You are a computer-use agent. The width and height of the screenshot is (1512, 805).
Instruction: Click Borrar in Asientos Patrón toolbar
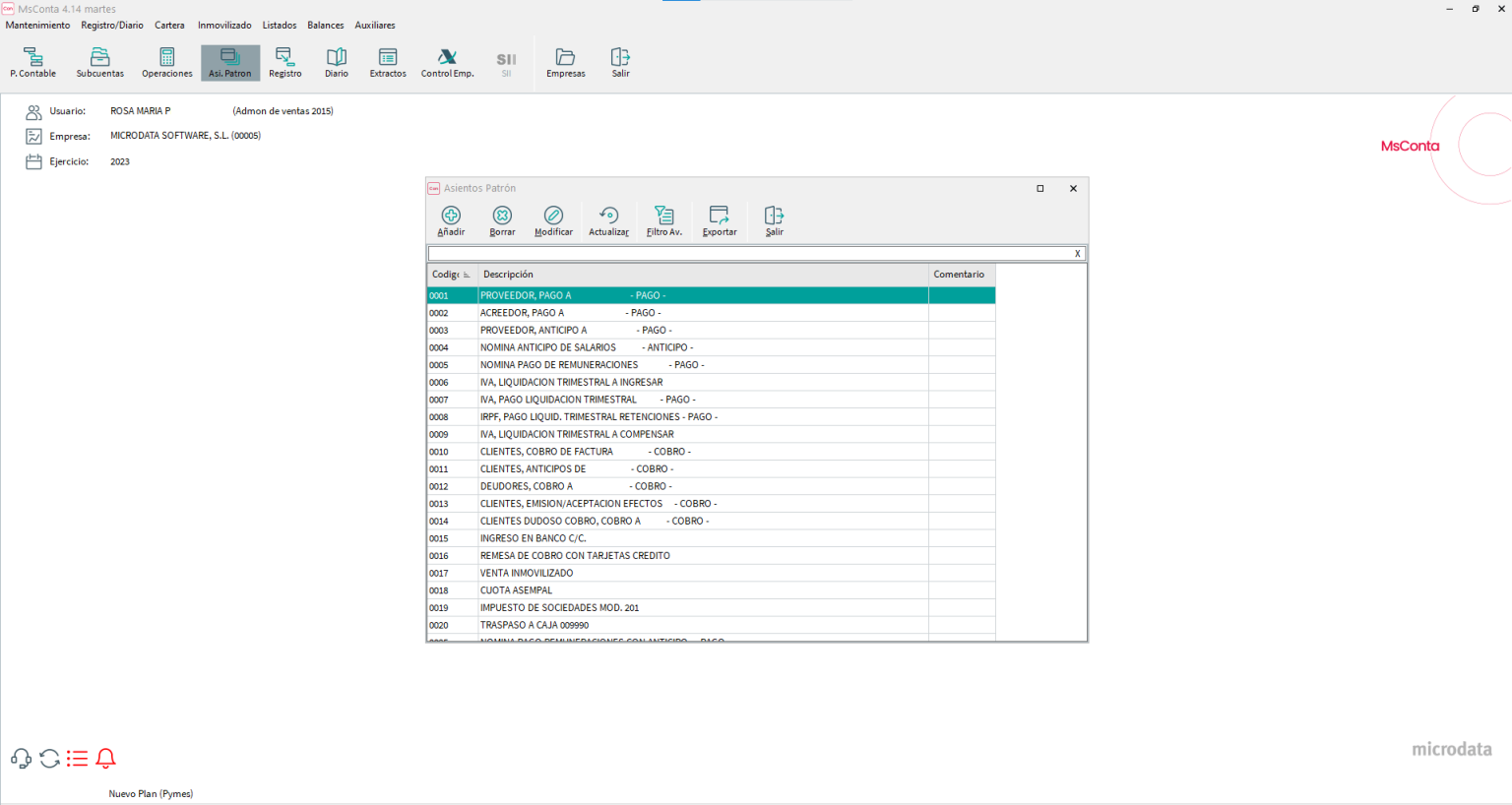click(502, 221)
